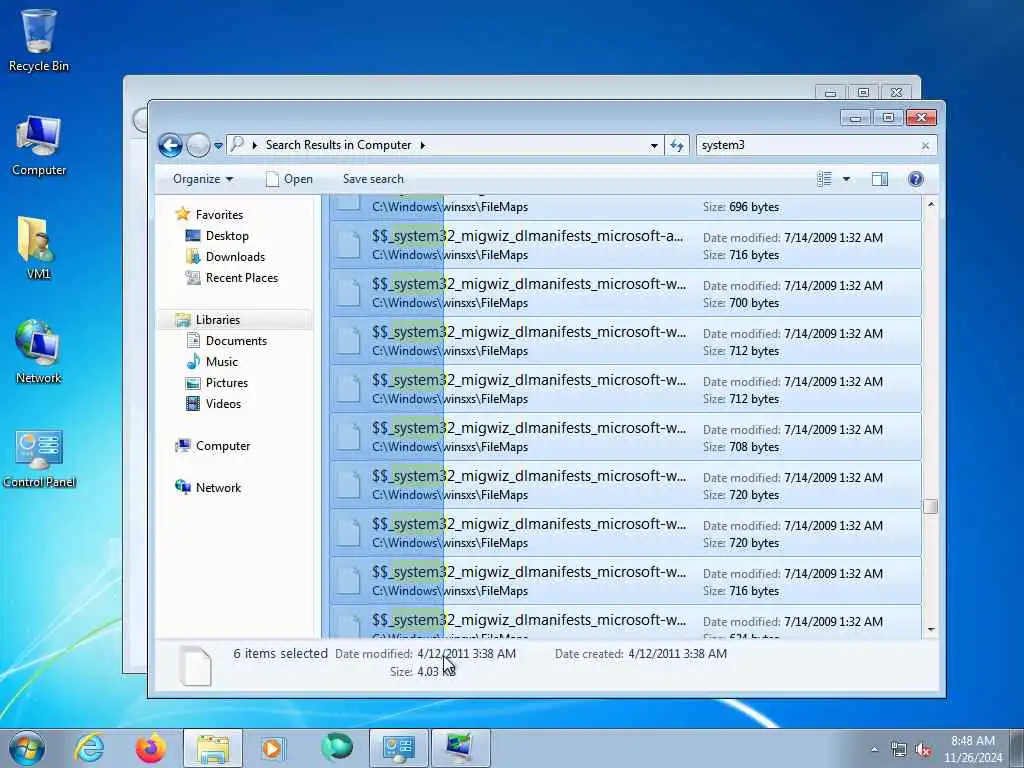This screenshot has width=1024, height=768.
Task: Select Favorites in navigation pane
Action: pyautogui.click(x=219, y=215)
